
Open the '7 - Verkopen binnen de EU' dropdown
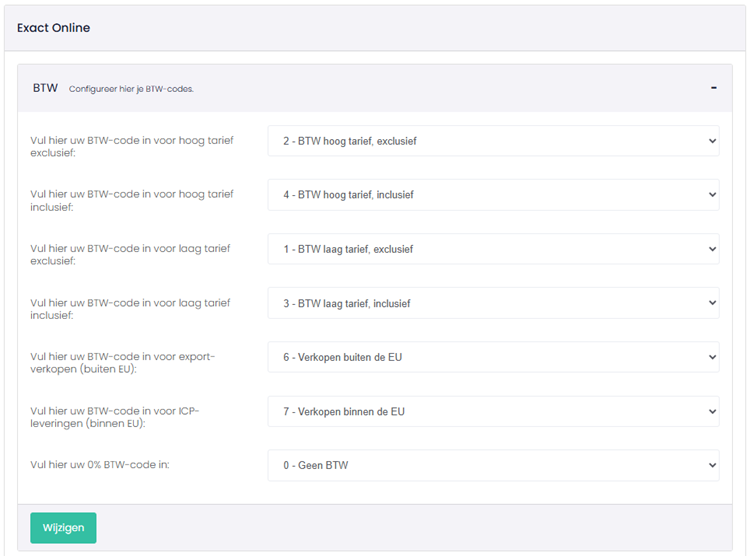pyautogui.click(x=493, y=411)
